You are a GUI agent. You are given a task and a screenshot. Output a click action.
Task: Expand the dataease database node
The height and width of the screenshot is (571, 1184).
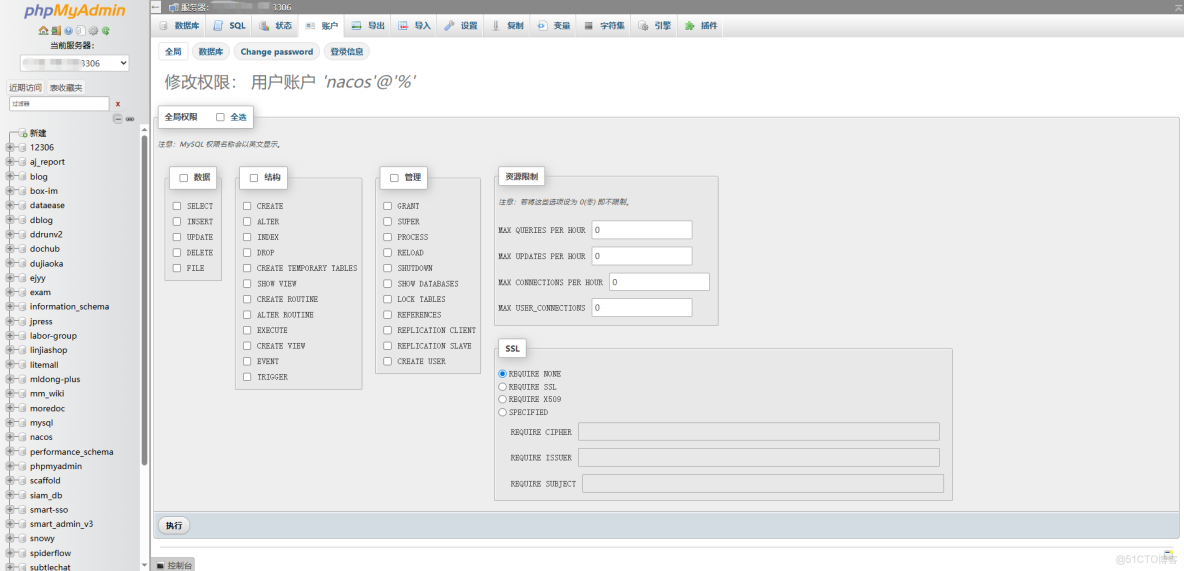coord(10,205)
